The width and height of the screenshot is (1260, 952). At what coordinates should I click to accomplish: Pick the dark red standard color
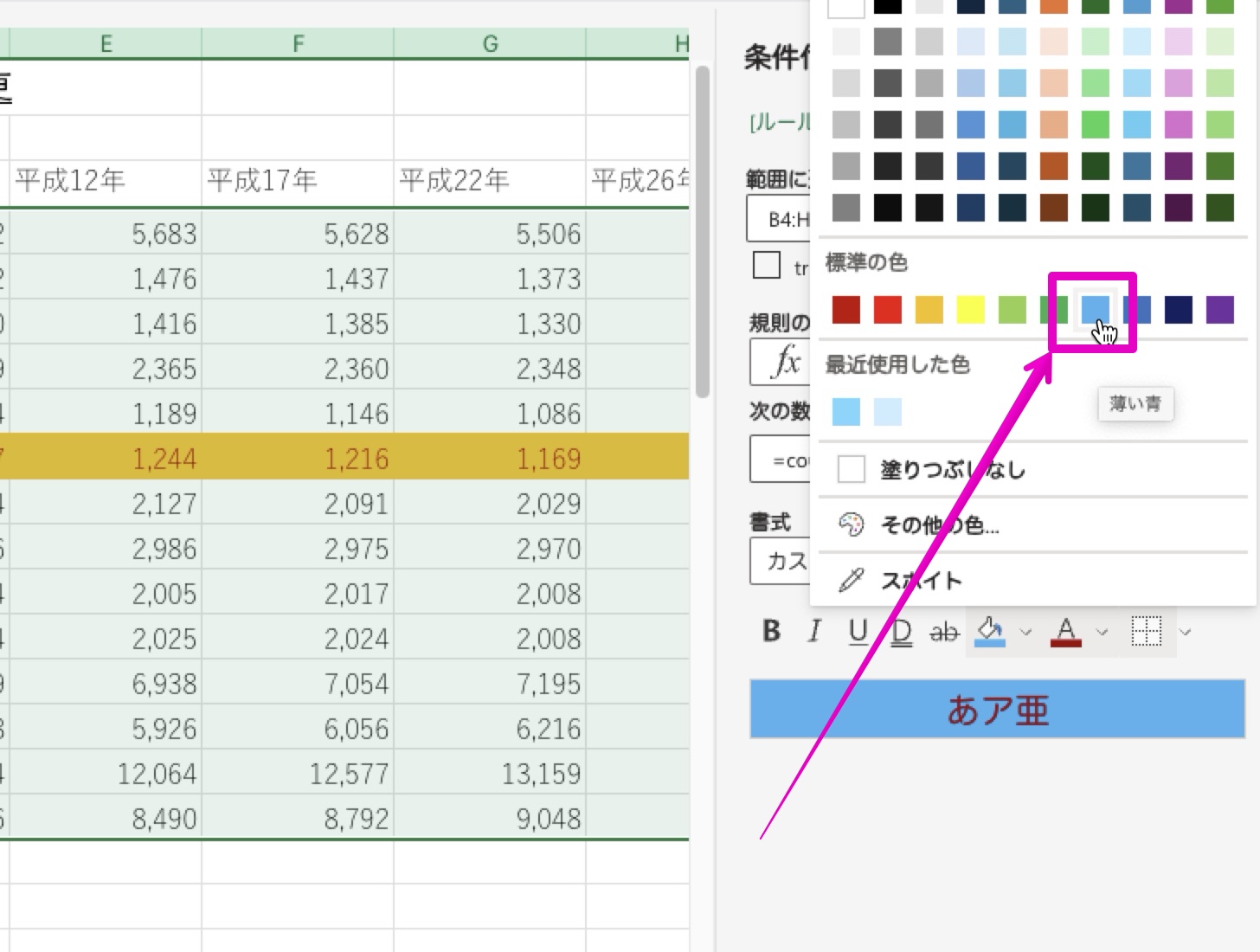point(845,309)
